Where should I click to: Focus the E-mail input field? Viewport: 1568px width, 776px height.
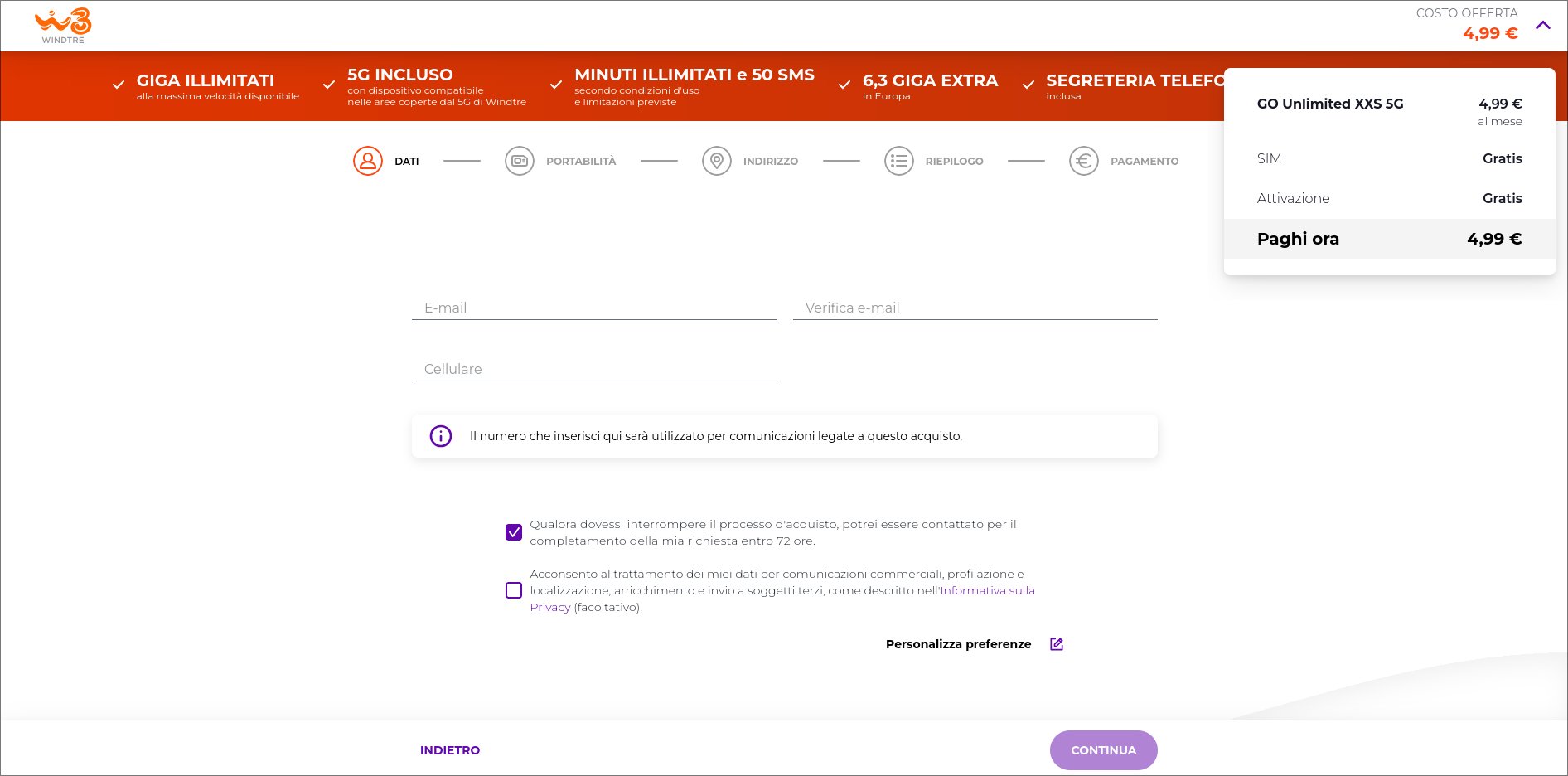(593, 308)
